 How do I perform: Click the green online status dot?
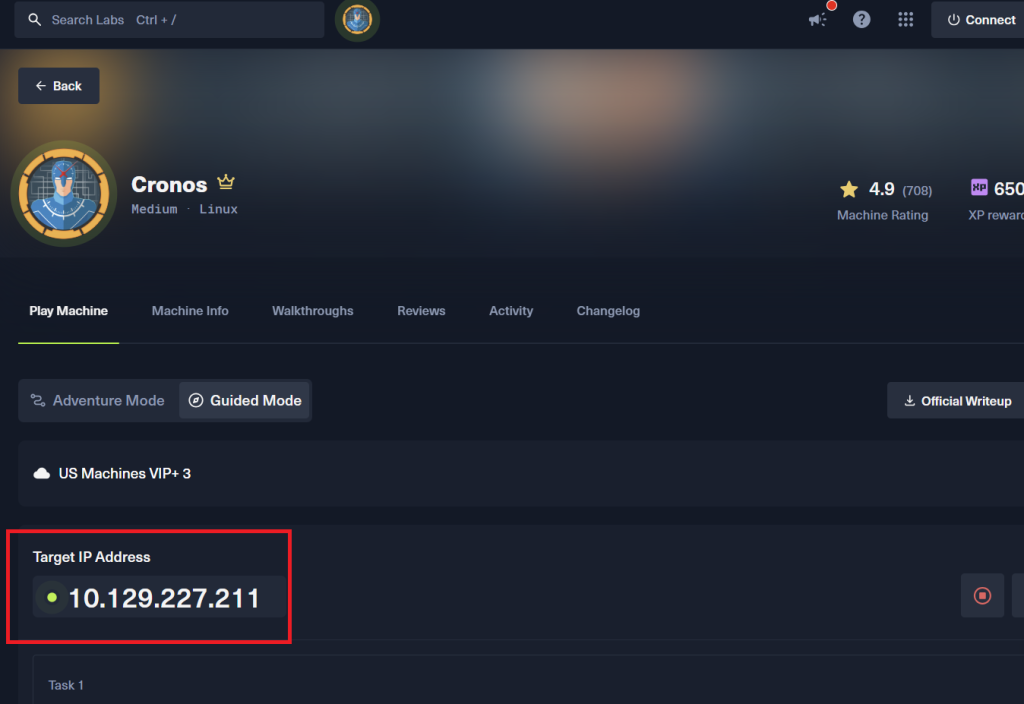[52, 597]
